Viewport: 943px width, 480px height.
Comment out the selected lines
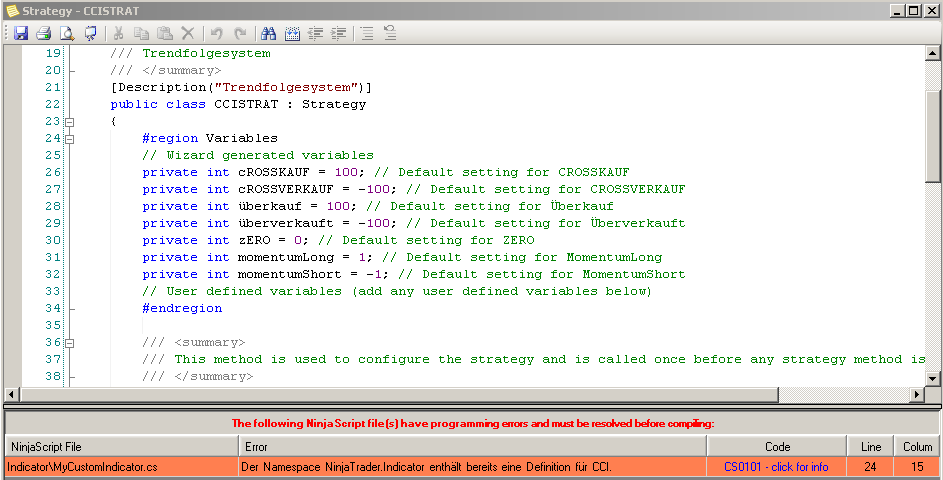tap(367, 33)
